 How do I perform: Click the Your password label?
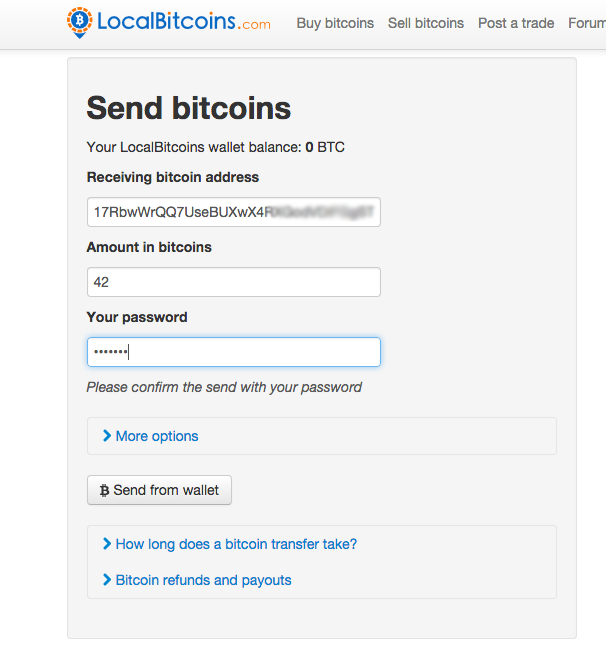point(137,317)
